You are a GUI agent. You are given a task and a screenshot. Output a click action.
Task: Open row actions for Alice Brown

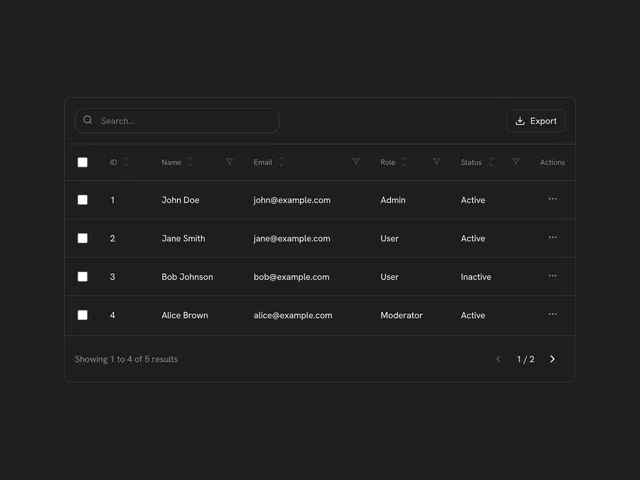click(x=552, y=314)
